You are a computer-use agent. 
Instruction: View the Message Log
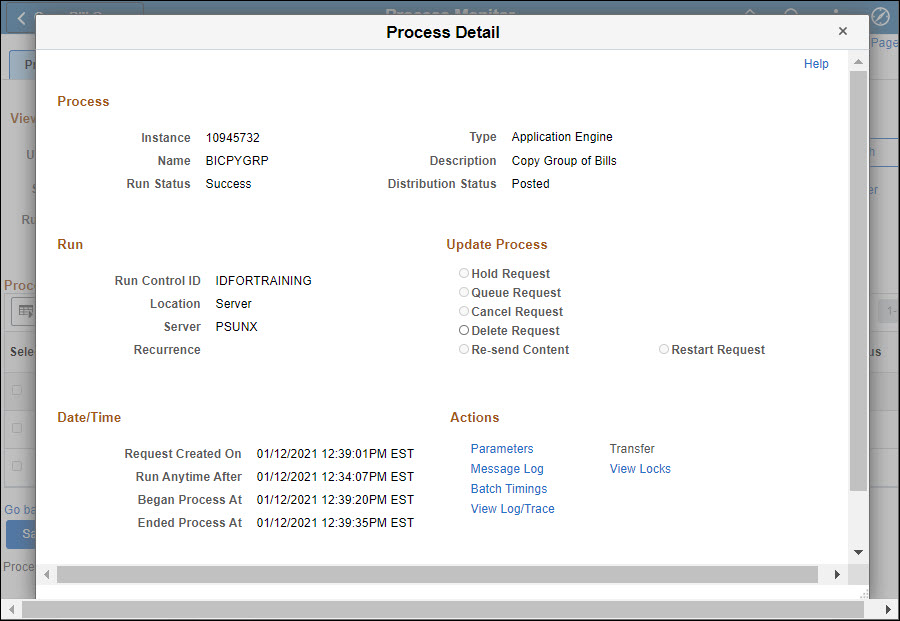pos(507,469)
